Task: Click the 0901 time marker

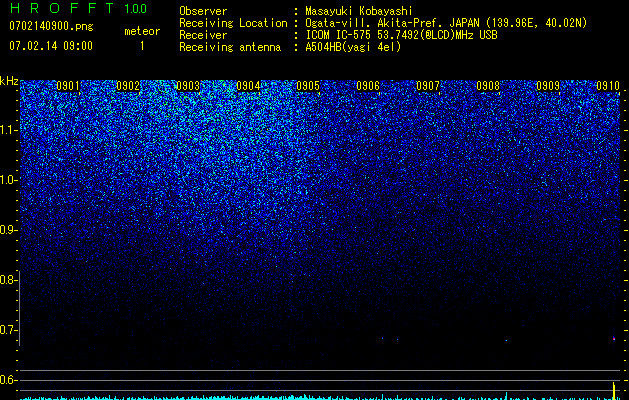Action: 68,86
